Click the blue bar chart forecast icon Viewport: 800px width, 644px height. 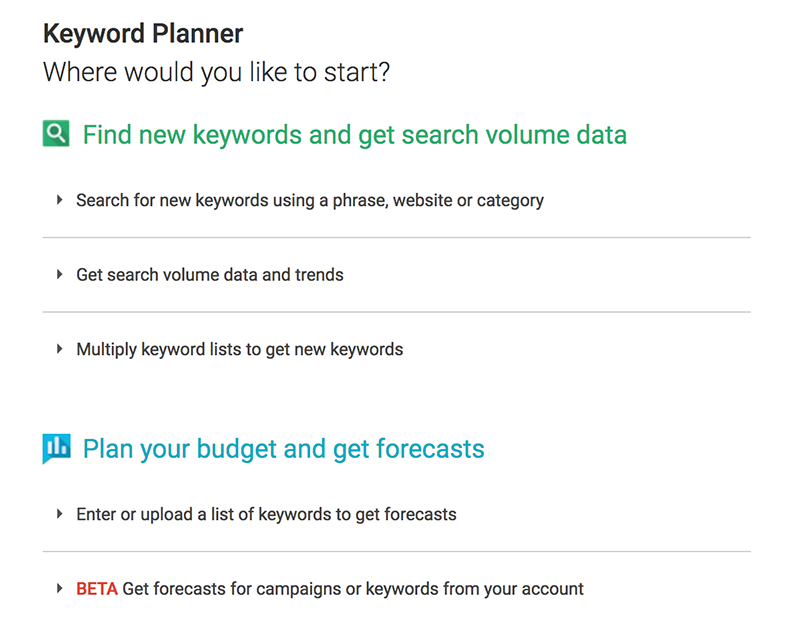click(56, 449)
